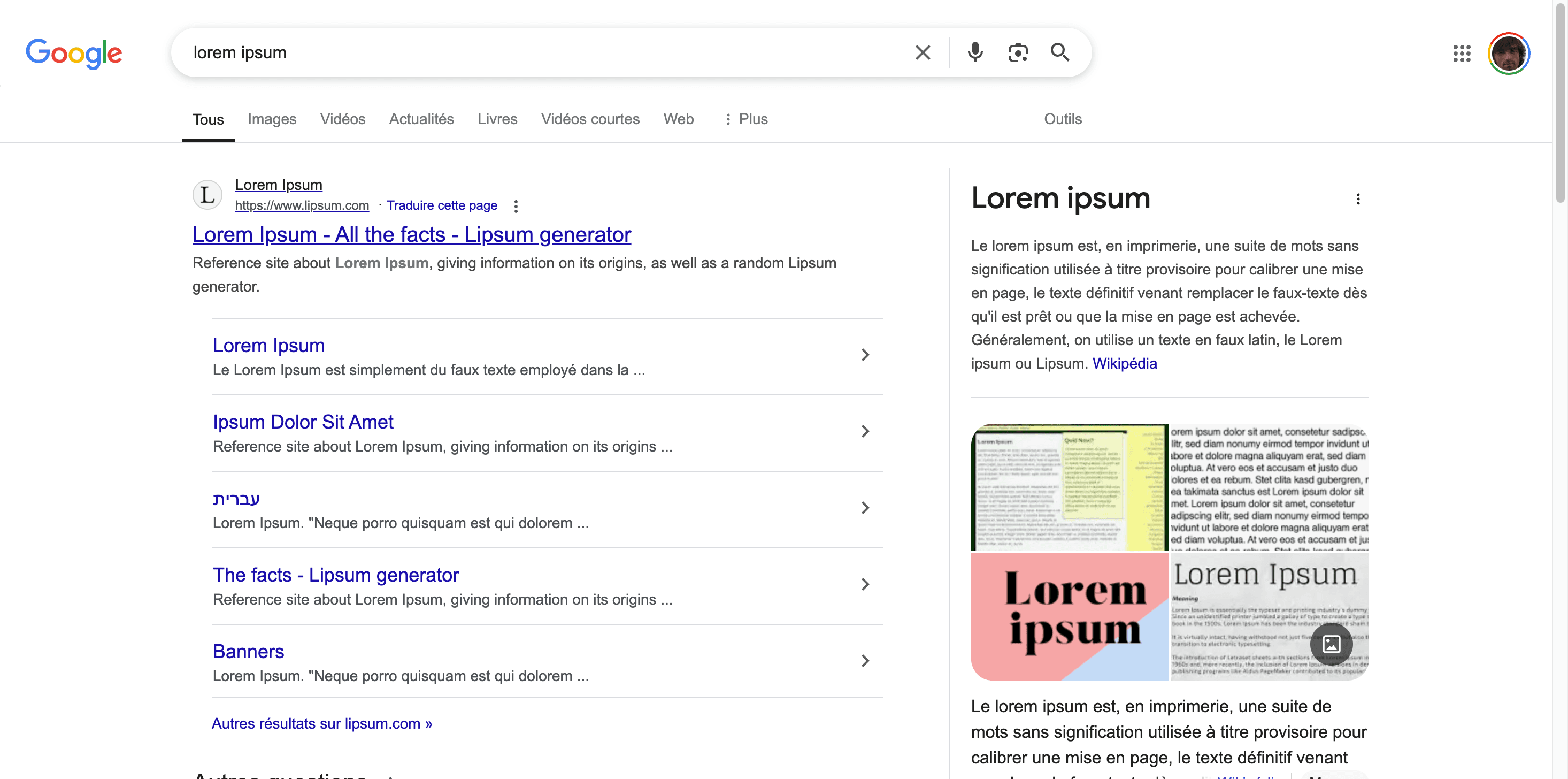
Task: Open the Outils search tools
Action: tap(1063, 119)
